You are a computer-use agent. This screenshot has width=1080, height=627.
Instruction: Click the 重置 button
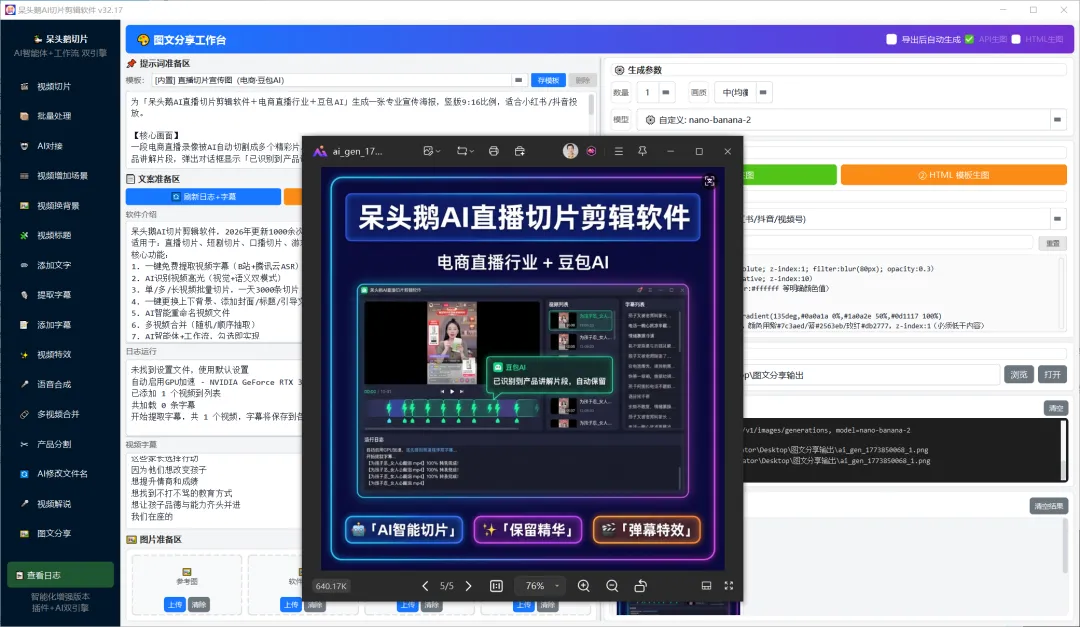[1052, 243]
